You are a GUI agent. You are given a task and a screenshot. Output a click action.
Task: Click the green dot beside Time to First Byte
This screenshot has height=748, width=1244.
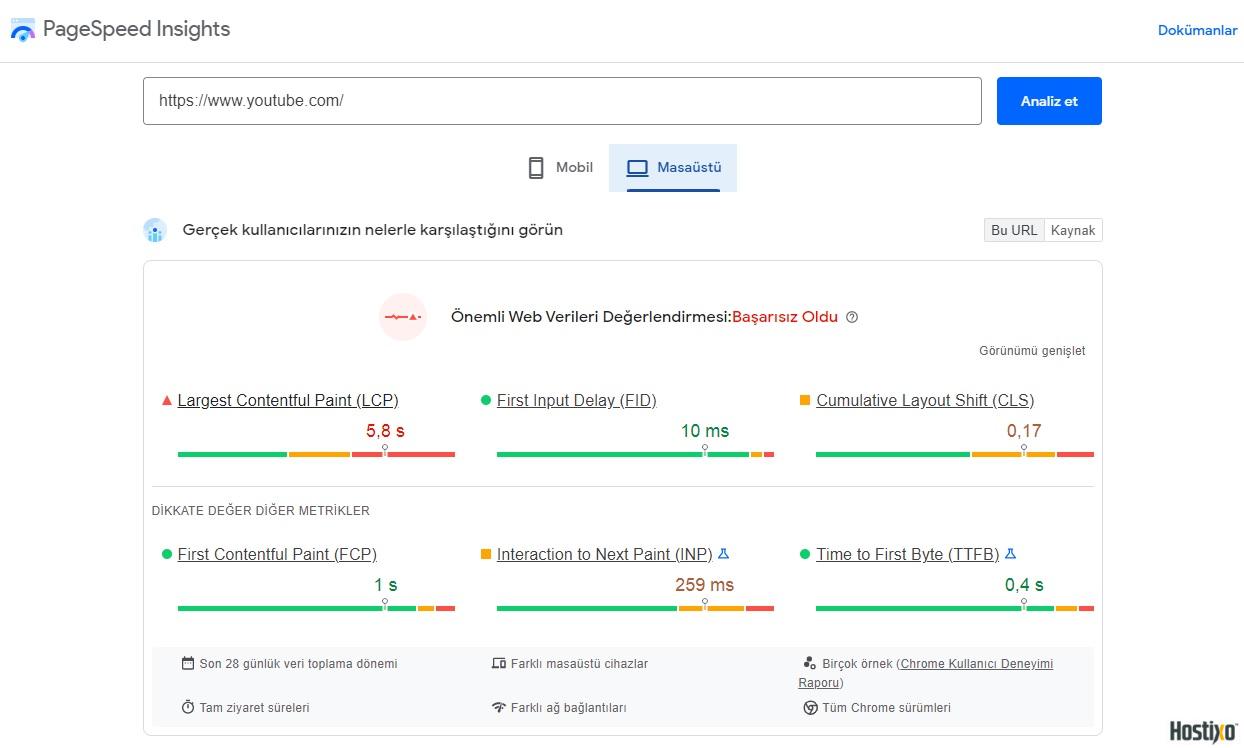(x=805, y=554)
